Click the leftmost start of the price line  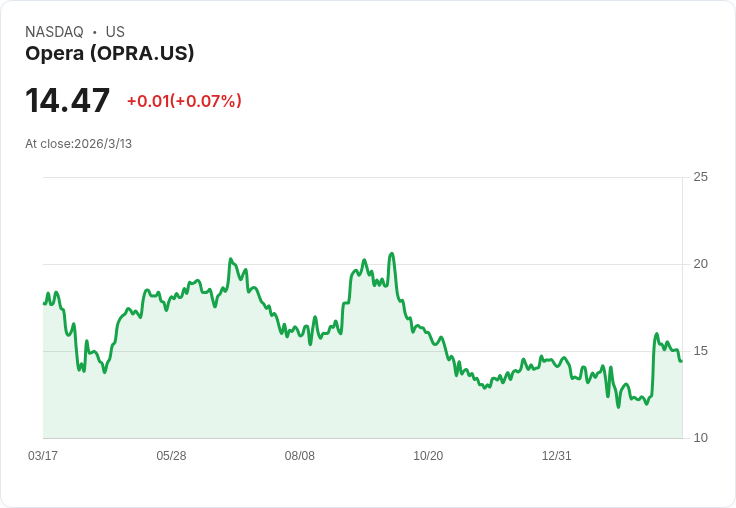tap(44, 303)
